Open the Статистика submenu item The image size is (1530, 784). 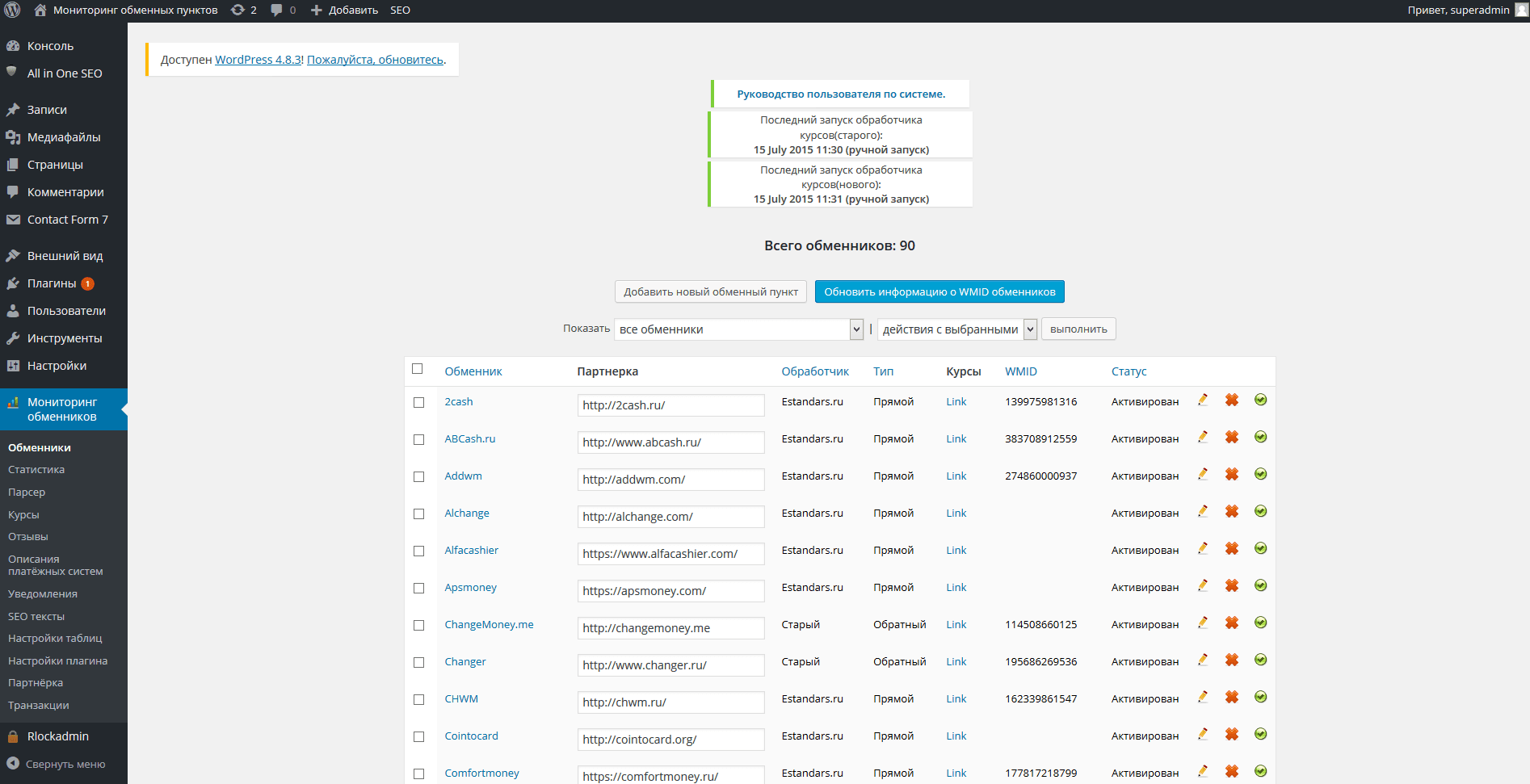pyautogui.click(x=36, y=470)
